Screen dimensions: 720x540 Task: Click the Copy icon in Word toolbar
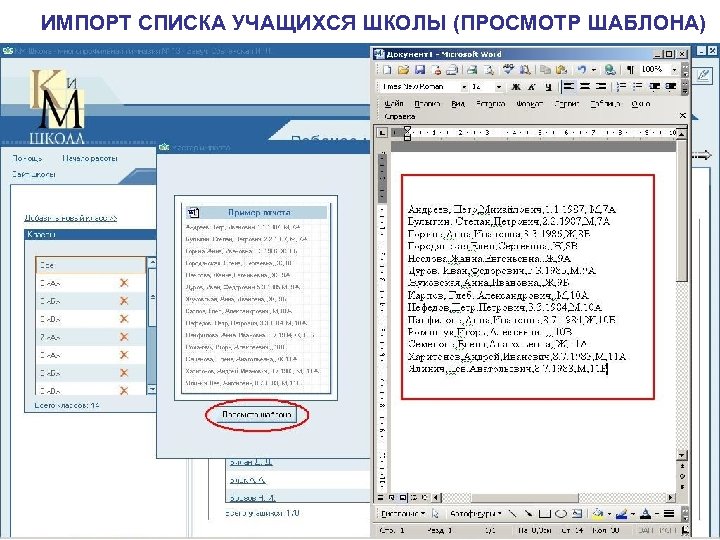[x=545, y=70]
